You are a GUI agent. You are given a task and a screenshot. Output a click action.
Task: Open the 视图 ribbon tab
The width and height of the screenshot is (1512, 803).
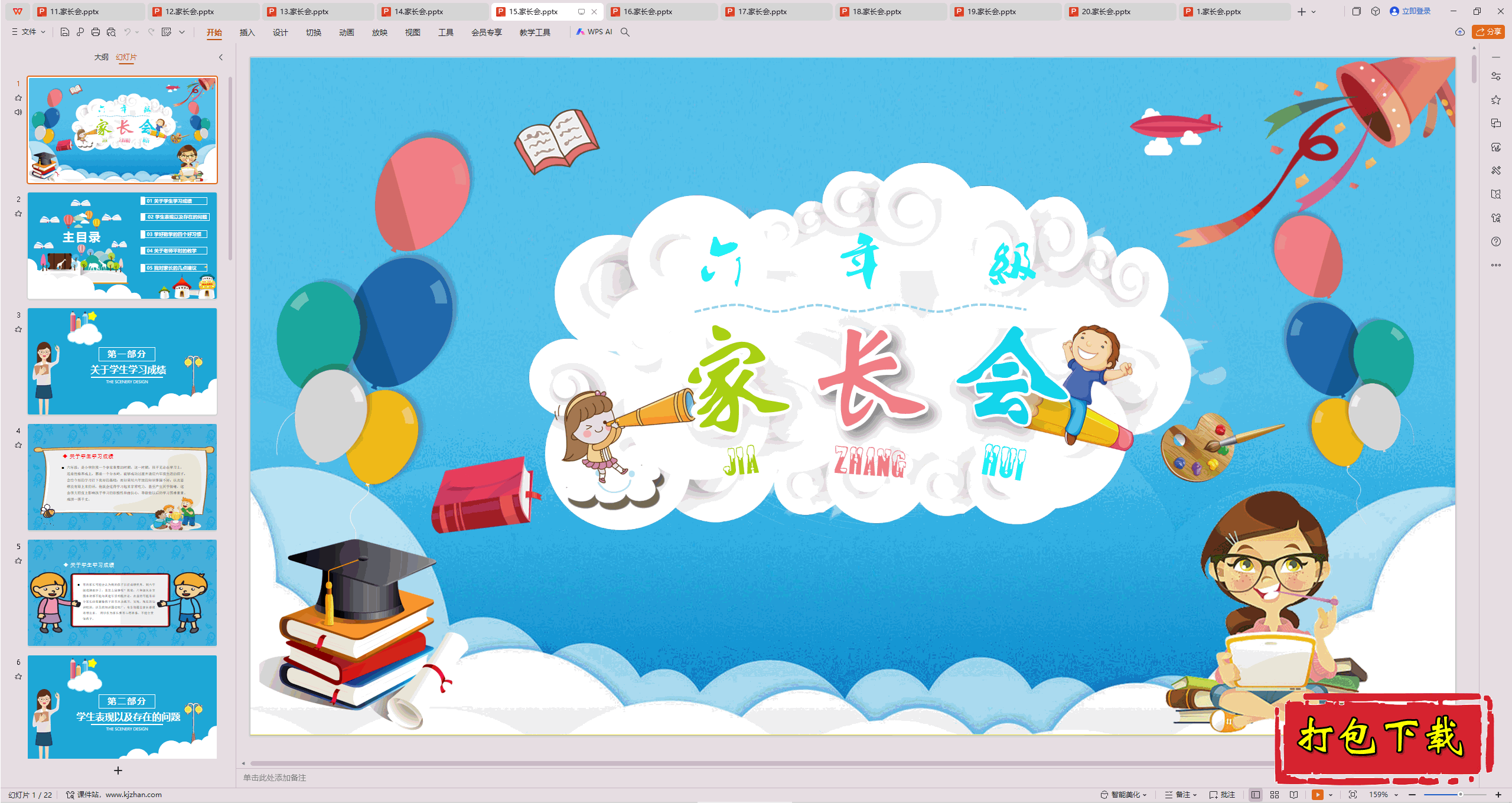[413, 32]
